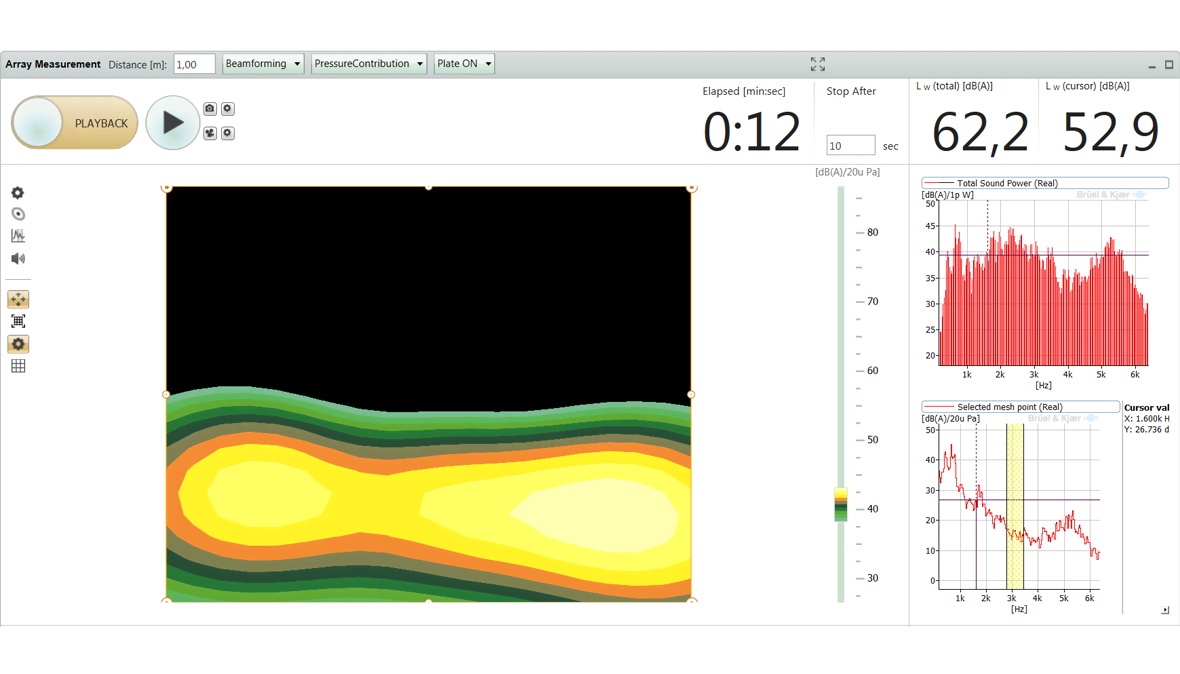The width and height of the screenshot is (1180, 674).
Task: Expand the PressureContribution dropdown
Action: [368, 64]
